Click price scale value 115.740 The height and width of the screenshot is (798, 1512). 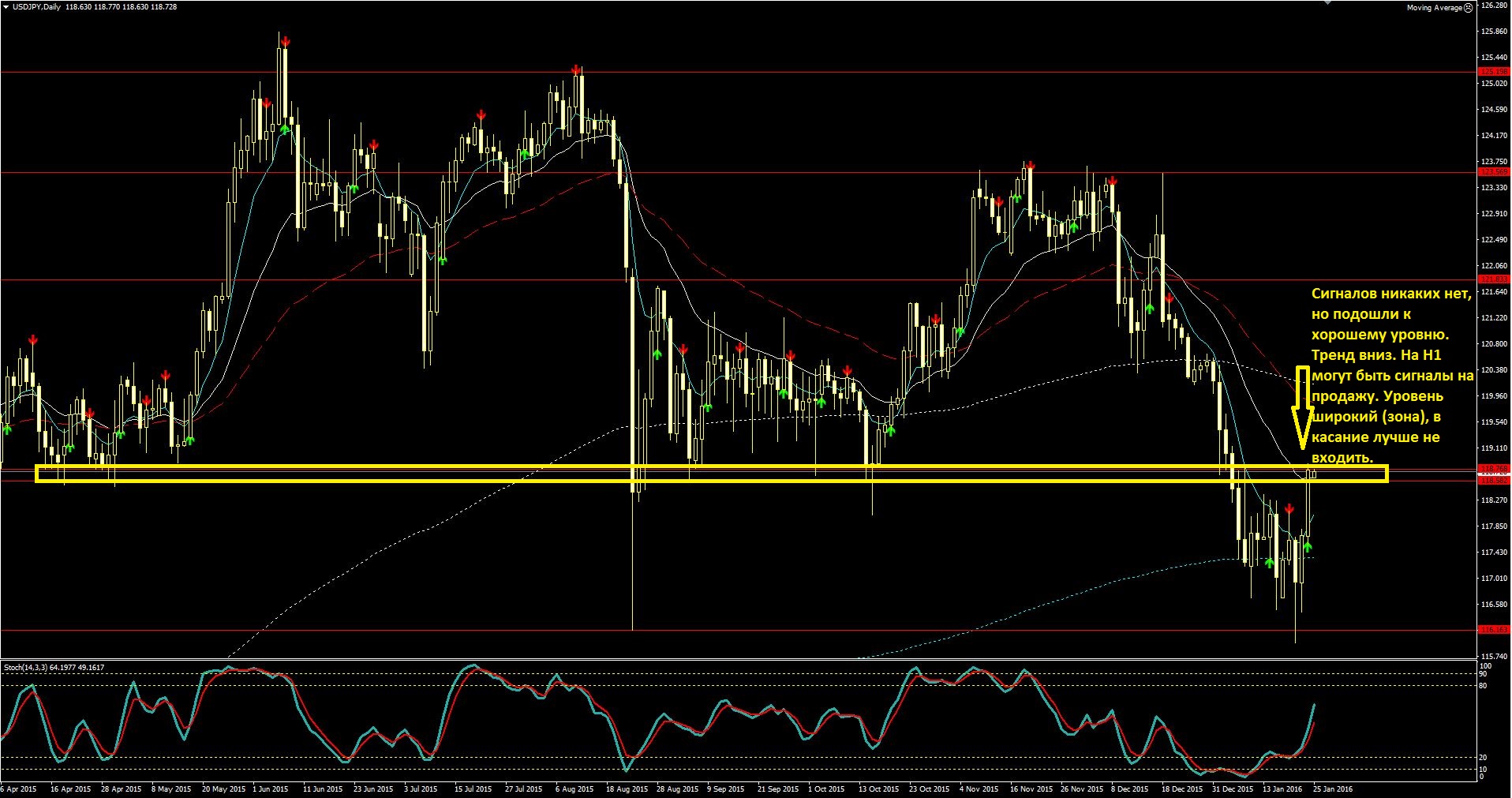point(1495,657)
